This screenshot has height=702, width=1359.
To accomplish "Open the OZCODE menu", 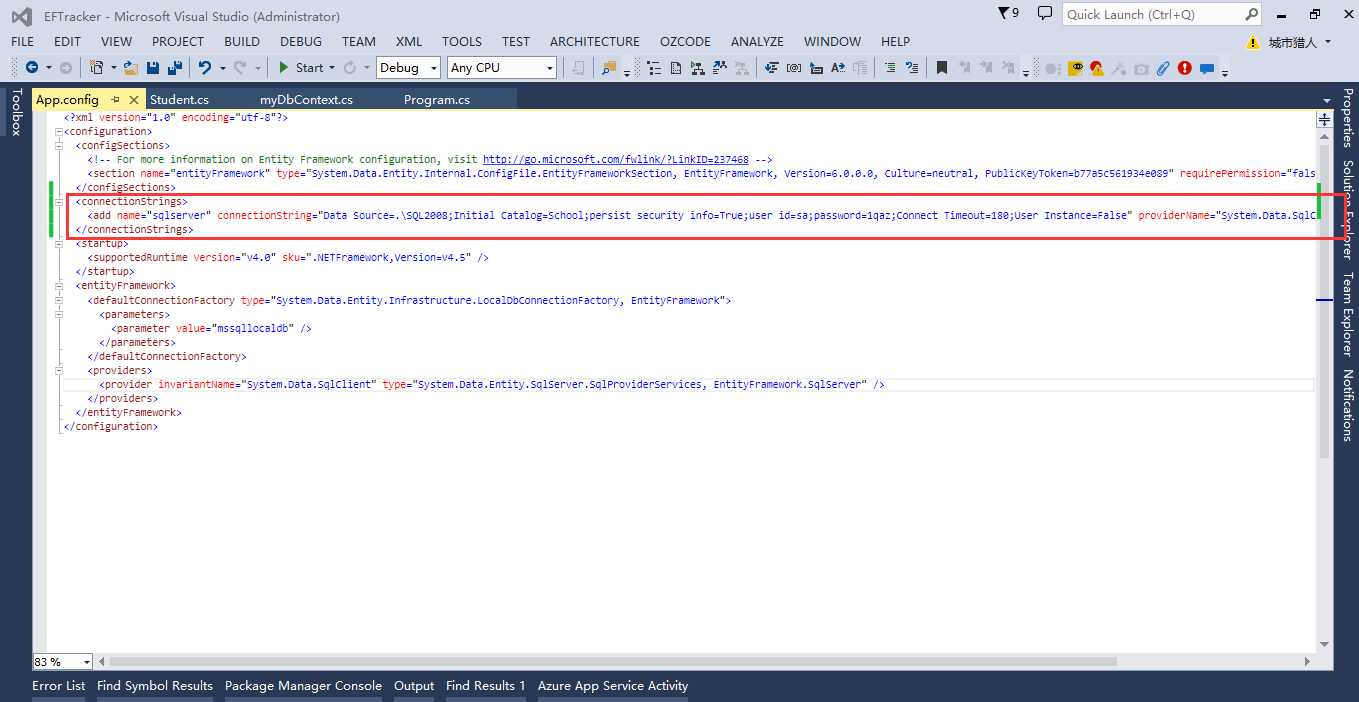I will [x=685, y=41].
